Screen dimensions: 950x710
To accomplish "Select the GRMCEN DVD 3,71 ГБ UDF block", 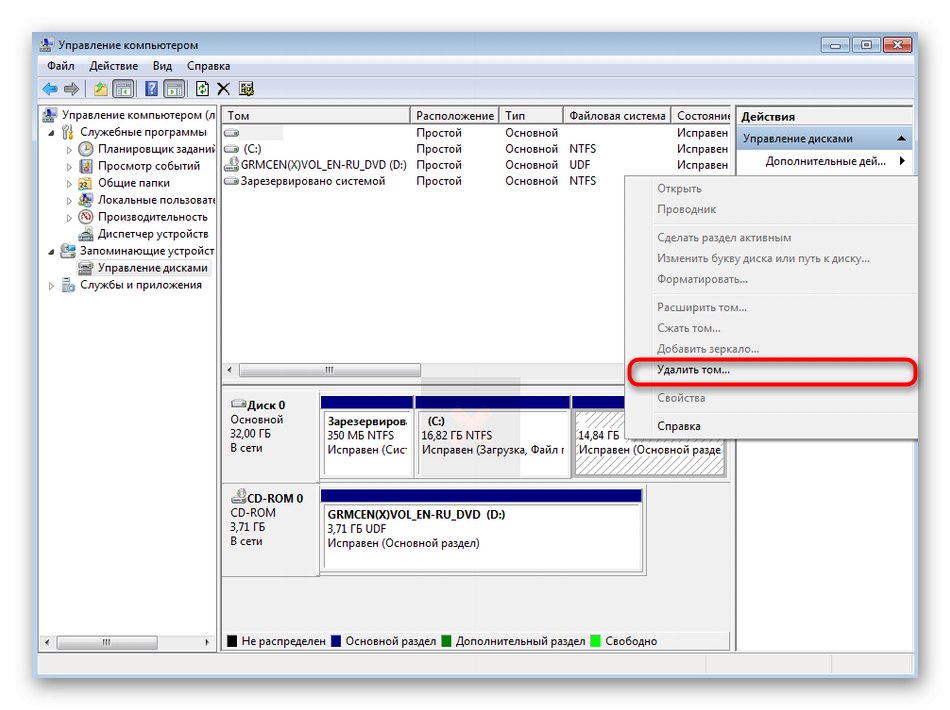I will click(x=481, y=529).
